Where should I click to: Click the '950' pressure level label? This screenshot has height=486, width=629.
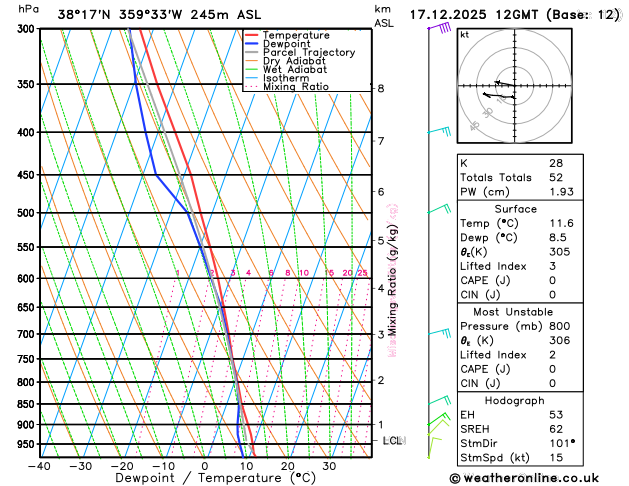[28, 444]
